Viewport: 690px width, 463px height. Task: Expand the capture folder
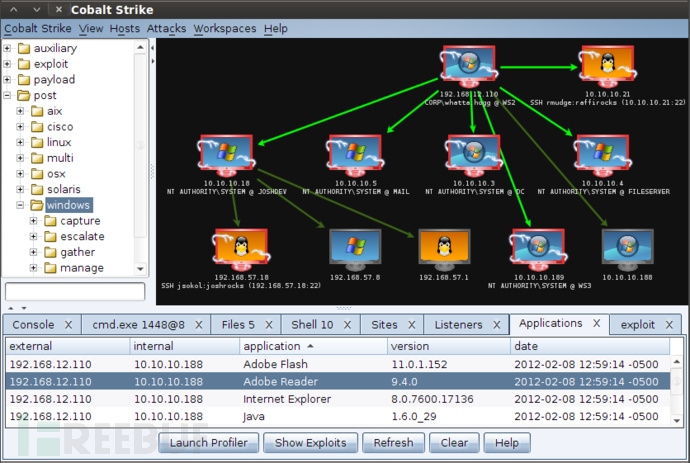33,220
